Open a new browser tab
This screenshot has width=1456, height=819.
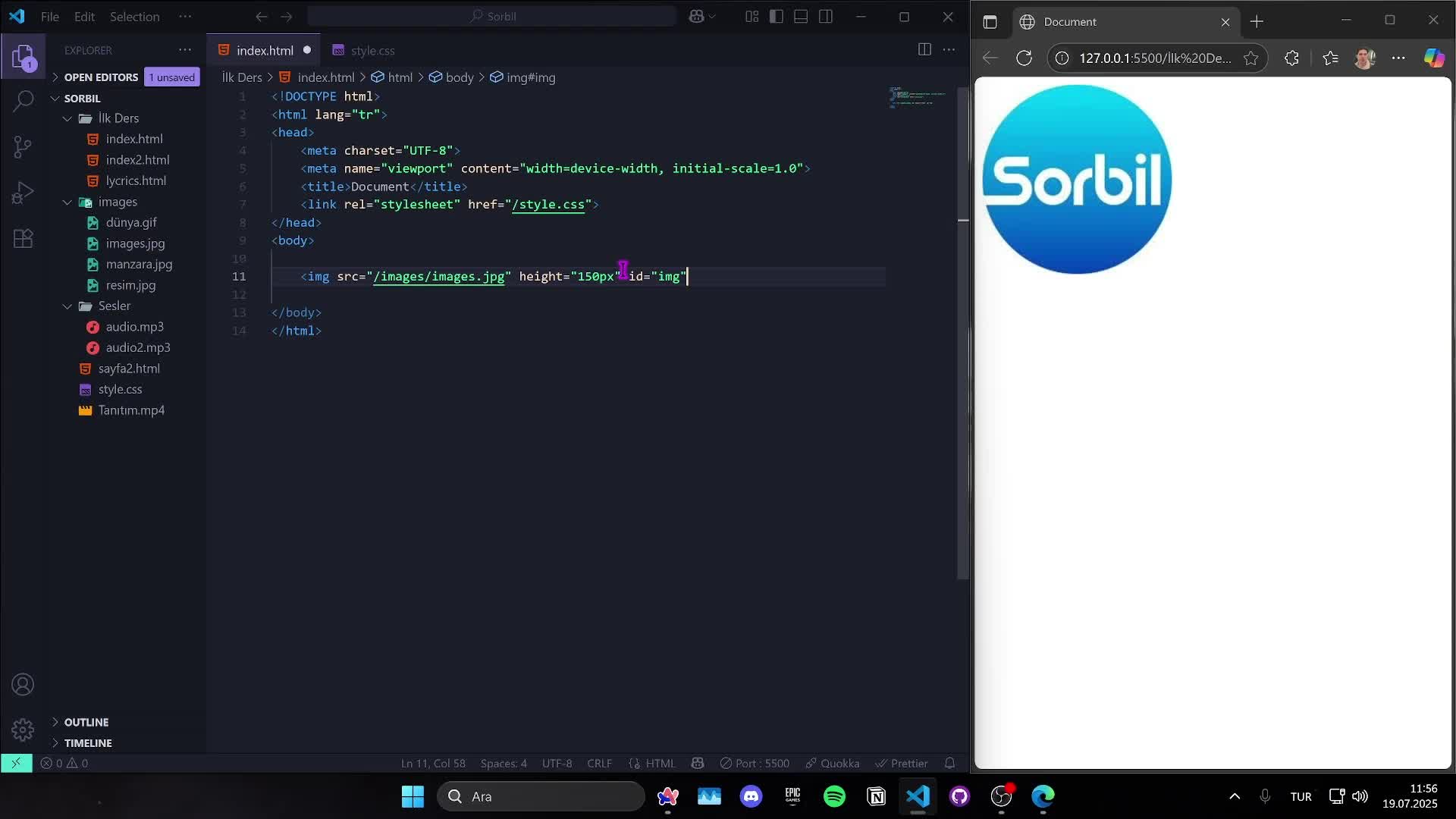tap(1257, 22)
